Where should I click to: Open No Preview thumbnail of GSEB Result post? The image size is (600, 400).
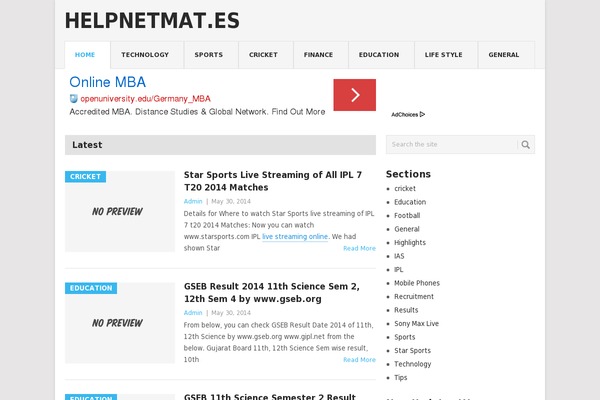point(120,323)
